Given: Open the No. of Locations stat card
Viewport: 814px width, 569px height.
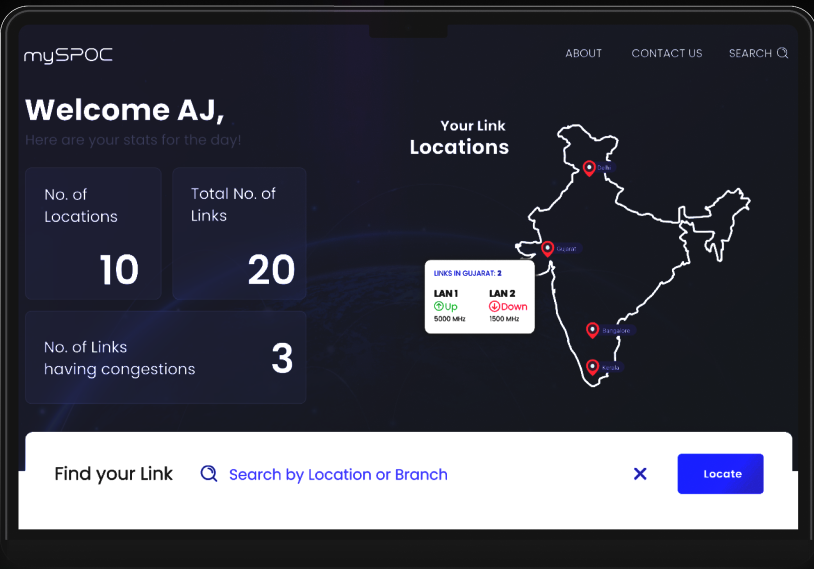Looking at the screenshot, I should [93, 233].
